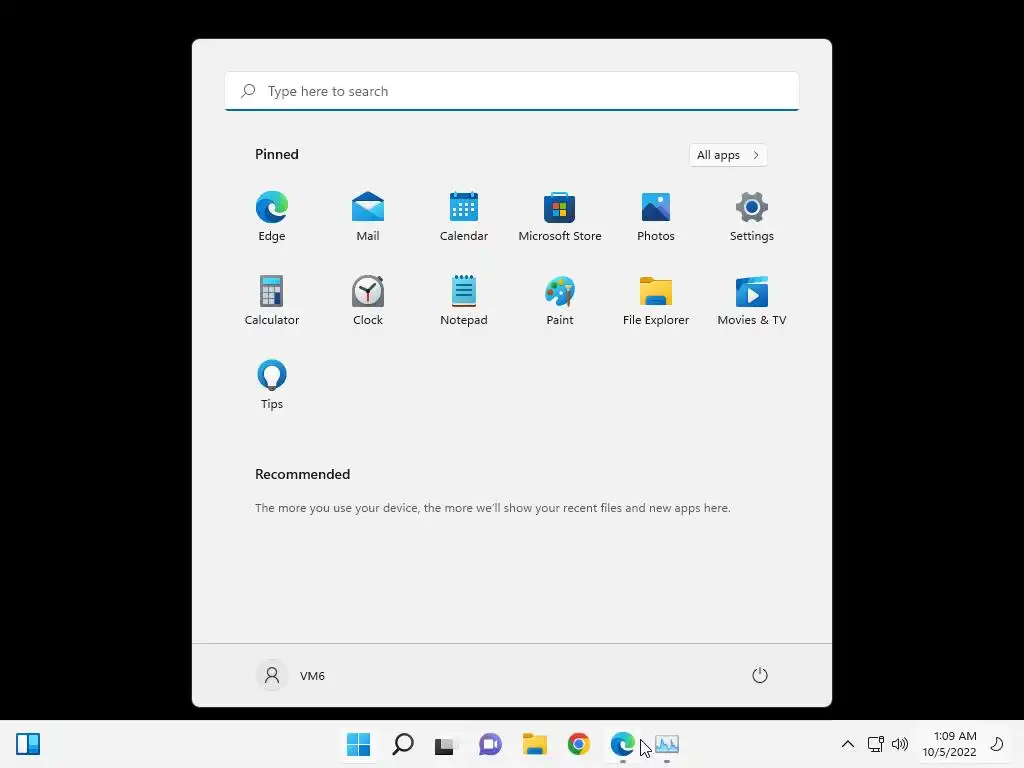Open File Explorer from the taskbar
The width and height of the screenshot is (1024, 768).
(x=535, y=744)
